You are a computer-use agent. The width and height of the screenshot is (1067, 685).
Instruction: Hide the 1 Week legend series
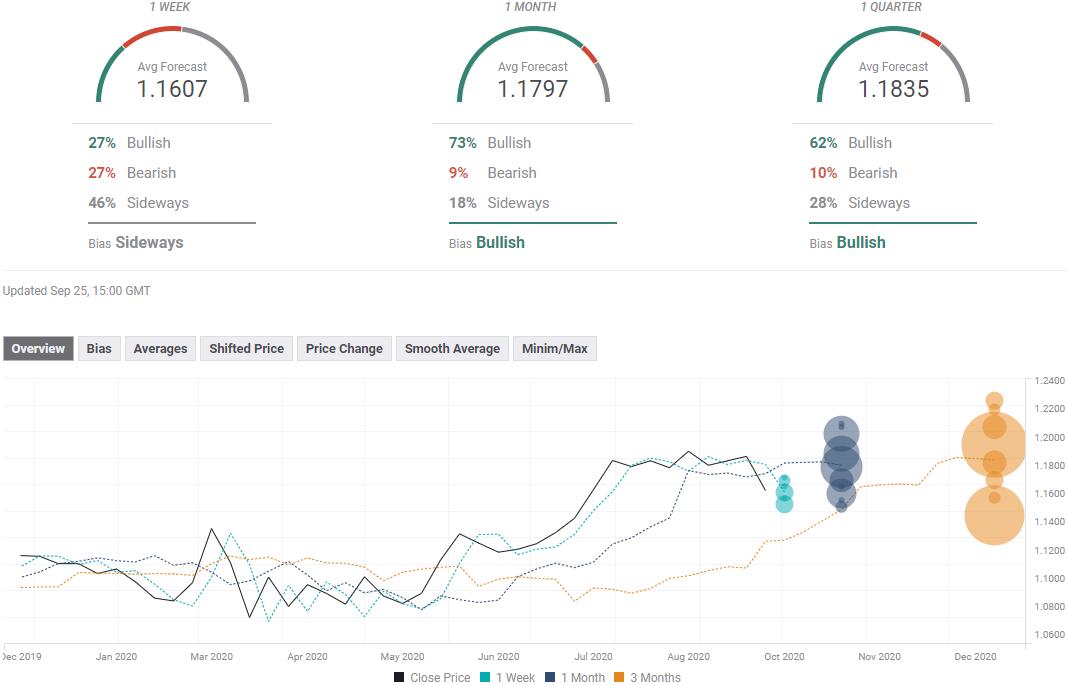pyautogui.click(x=506, y=677)
